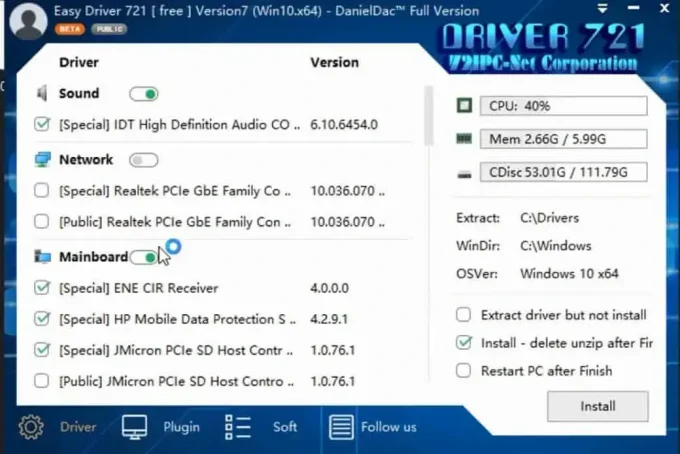Image resolution: width=680 pixels, height=454 pixels.
Task: Open the settings gear icon
Action: coord(31,427)
